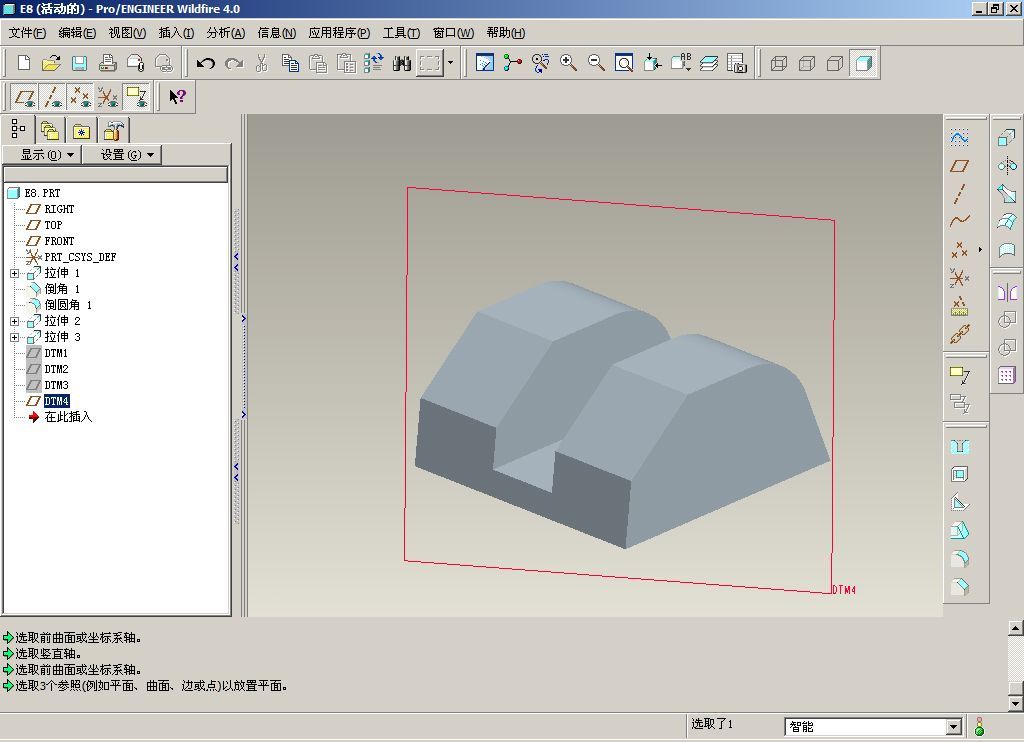This screenshot has width=1024, height=742.
Task: Expand the 拉伸 1 feature node
Action: click(14, 273)
